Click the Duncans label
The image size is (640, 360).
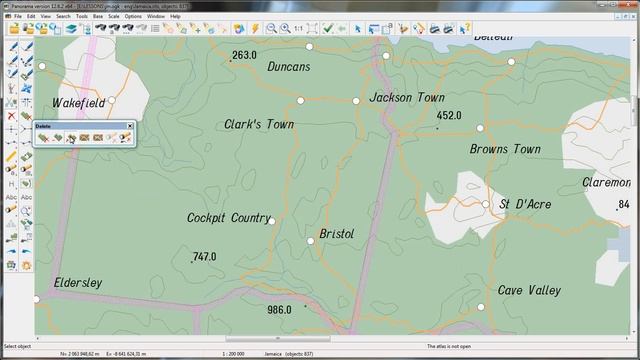(x=289, y=67)
